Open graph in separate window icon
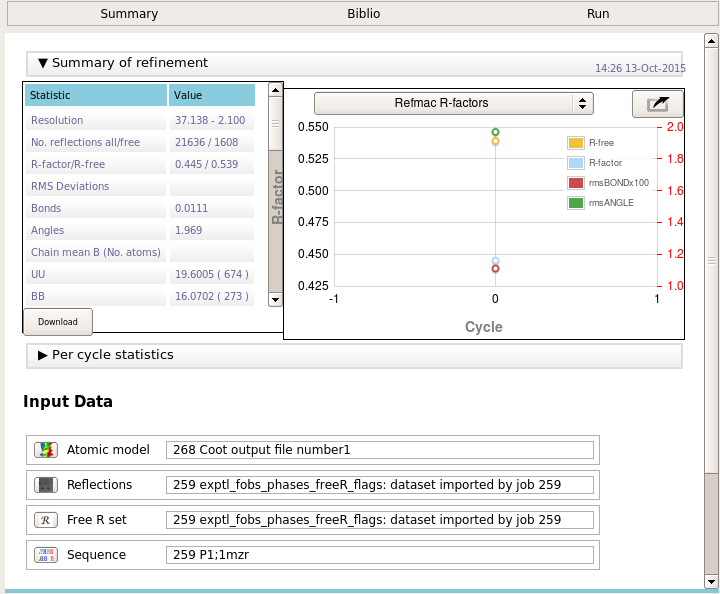The width and height of the screenshot is (720, 594). [657, 104]
